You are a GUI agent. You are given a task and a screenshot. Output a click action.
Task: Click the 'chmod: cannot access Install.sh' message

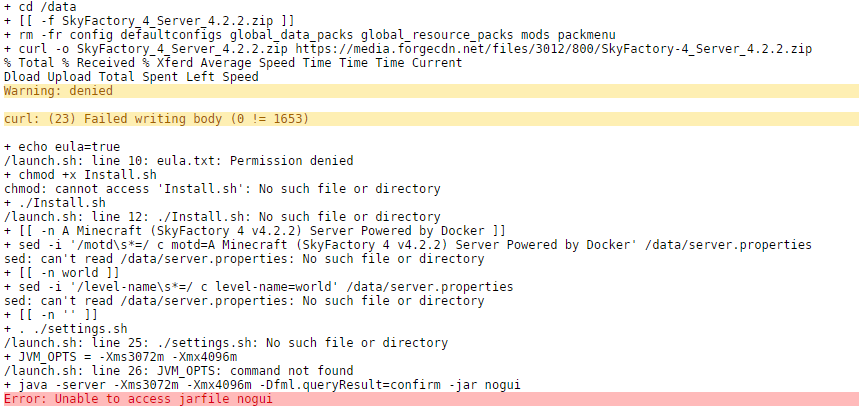click(222, 189)
